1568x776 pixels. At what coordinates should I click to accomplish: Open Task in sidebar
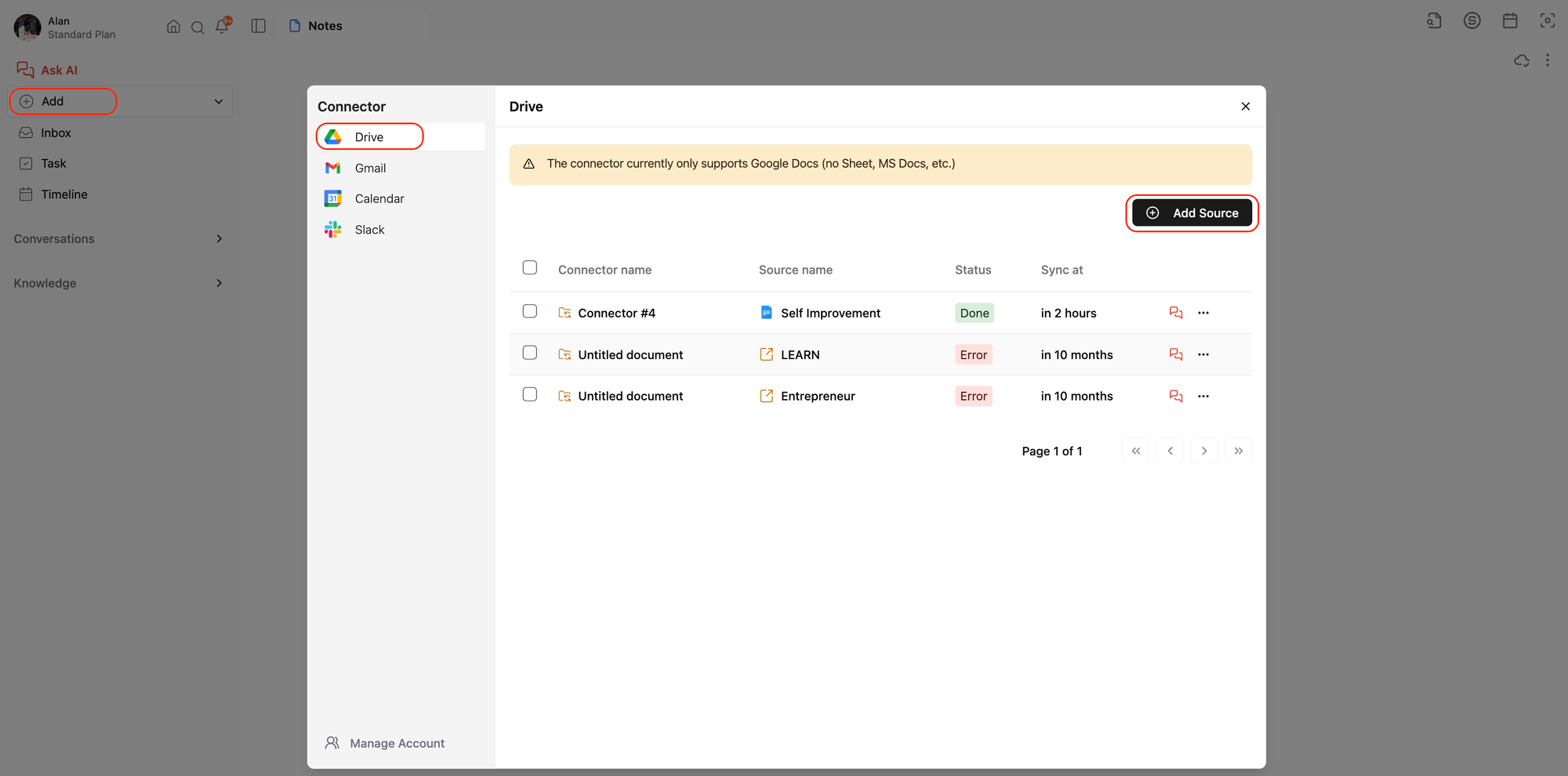43,163
